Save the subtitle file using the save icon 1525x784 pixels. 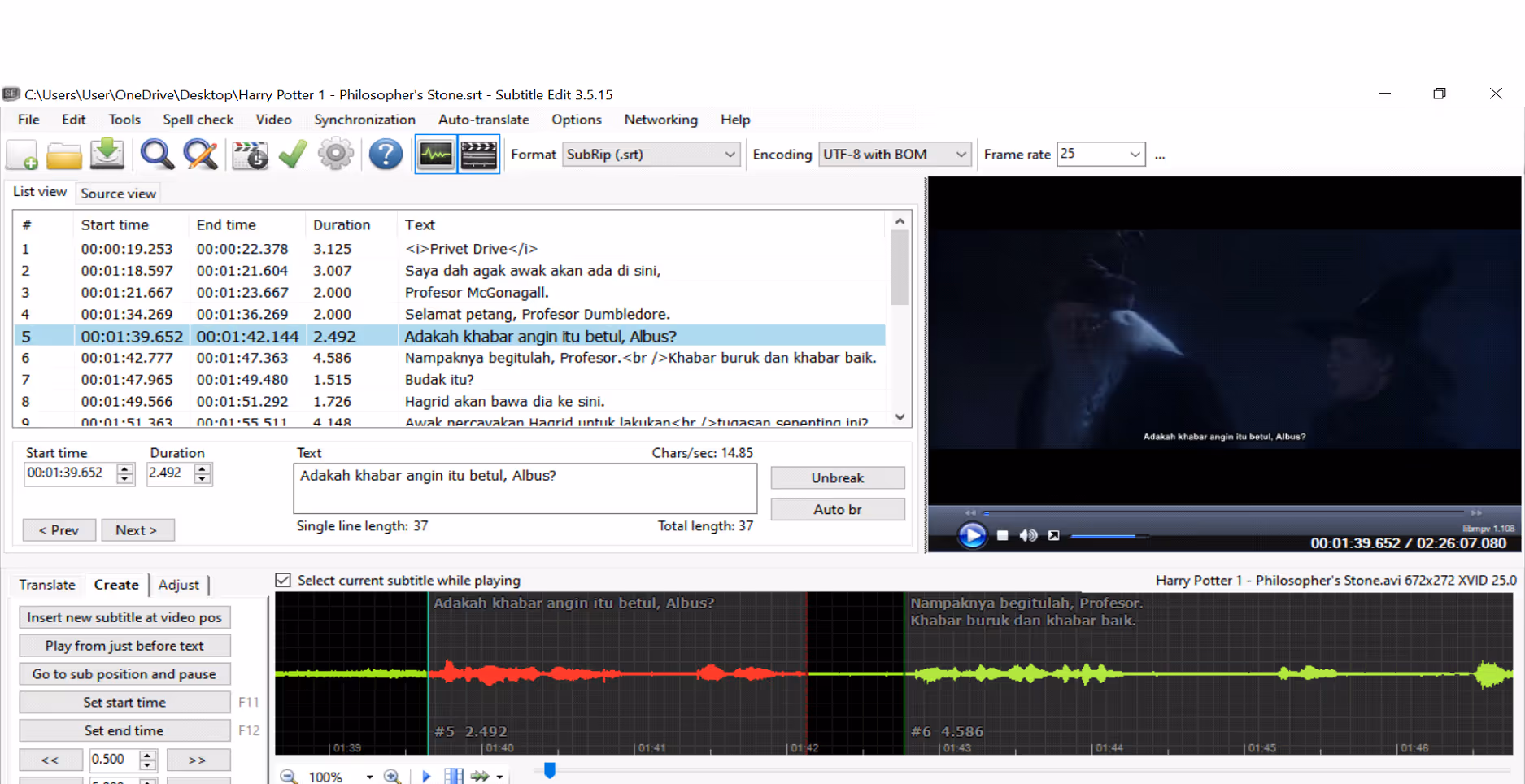click(107, 154)
